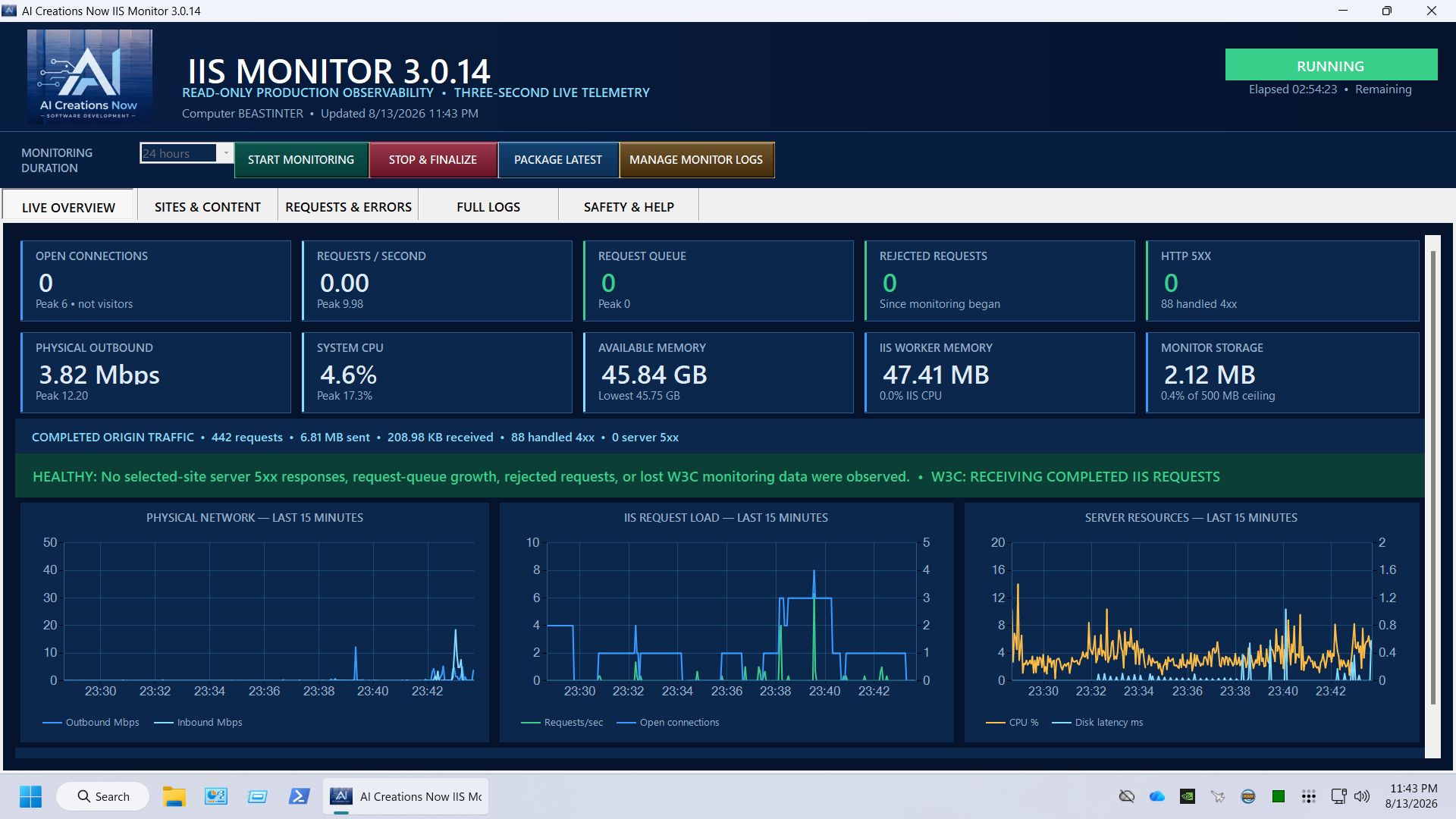Click the cloud sync disabled tray icon
The image size is (1456, 819).
[x=1127, y=796]
